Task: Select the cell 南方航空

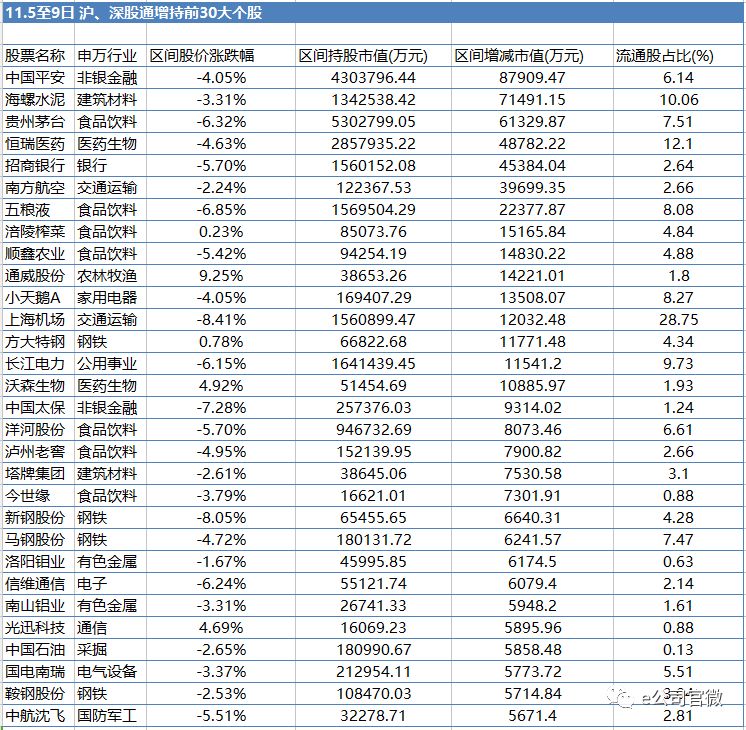Action: 35,187
